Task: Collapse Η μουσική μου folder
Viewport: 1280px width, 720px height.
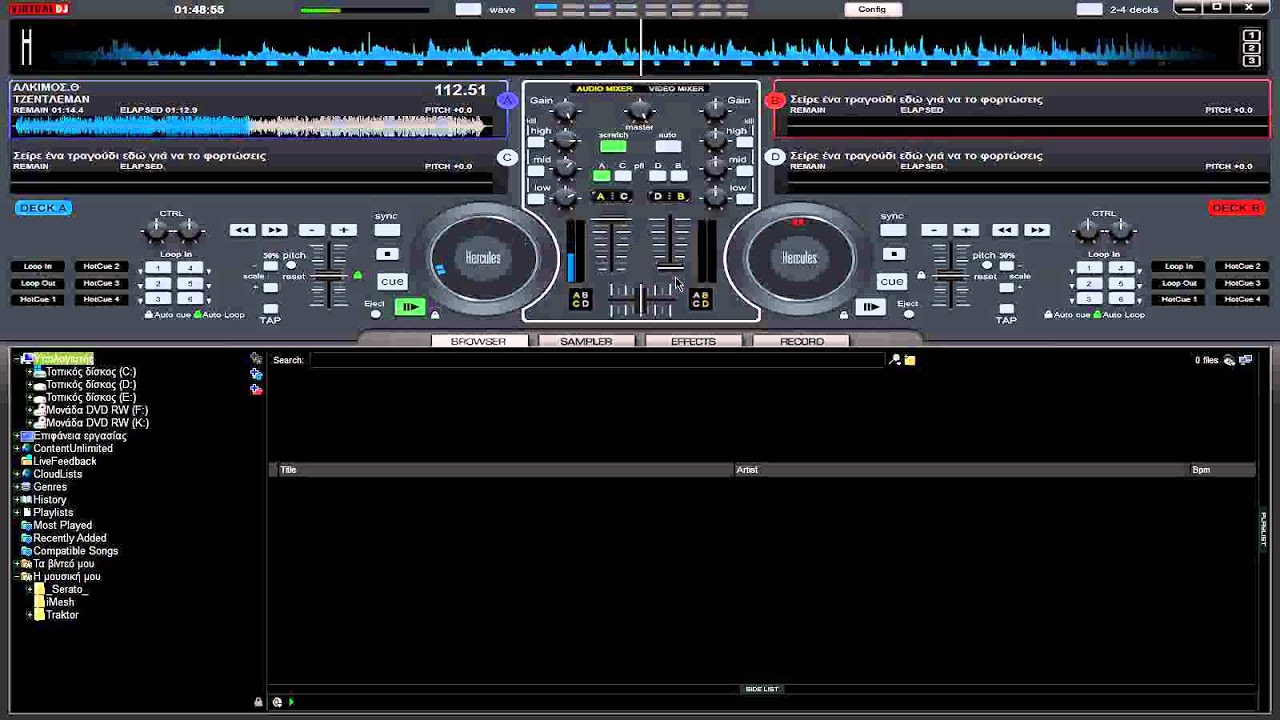Action: click(18, 577)
